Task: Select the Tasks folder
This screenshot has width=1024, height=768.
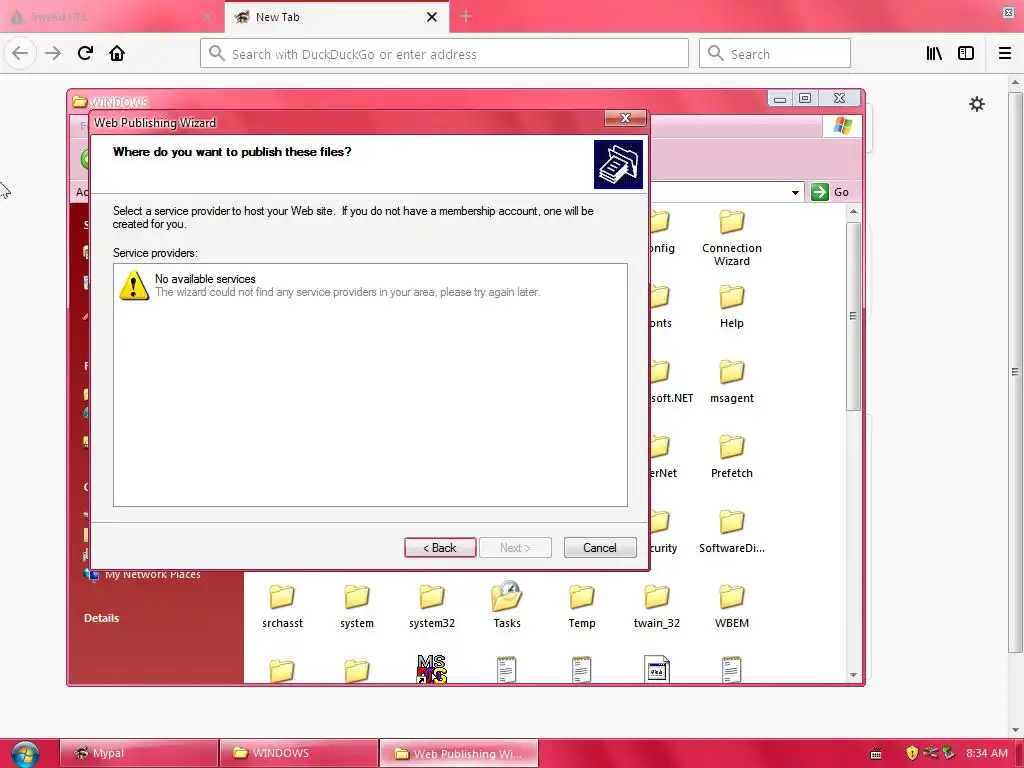Action: point(507,607)
